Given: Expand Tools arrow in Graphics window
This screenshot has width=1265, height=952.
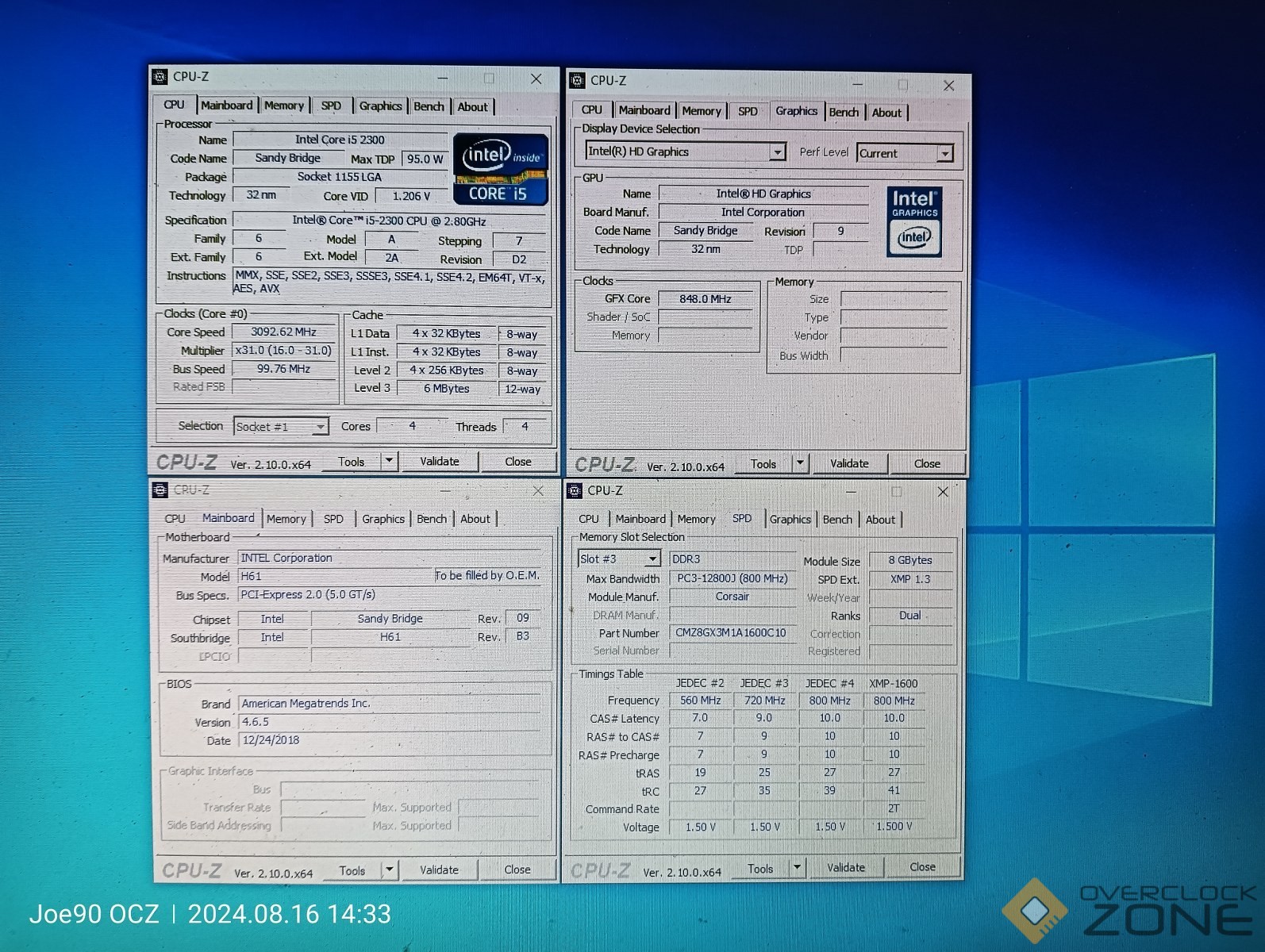Looking at the screenshot, I should pyautogui.click(x=800, y=463).
